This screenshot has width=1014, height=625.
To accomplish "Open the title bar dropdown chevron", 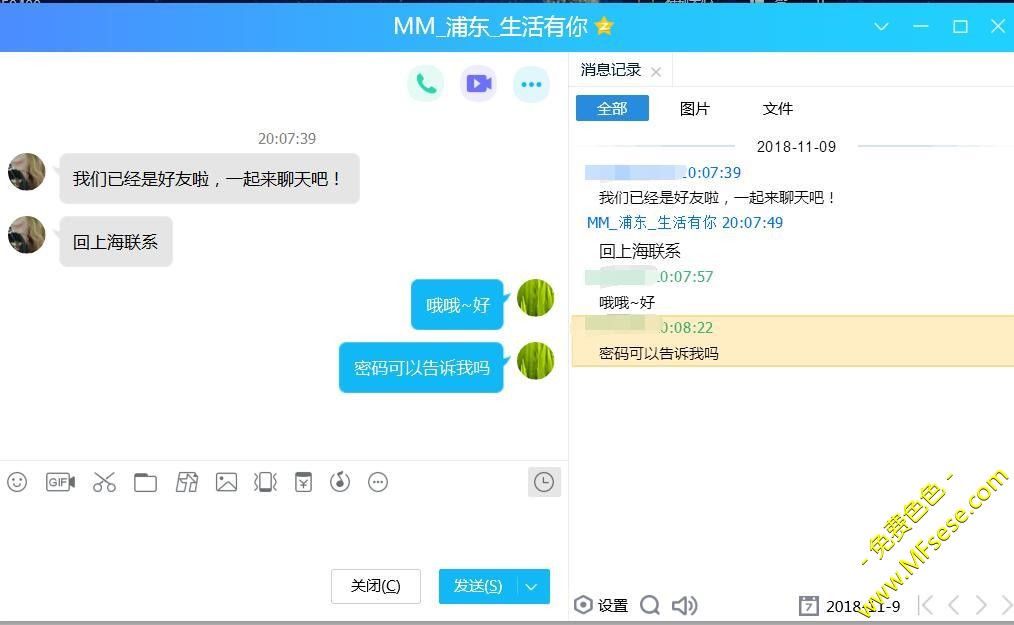I will [x=881, y=27].
